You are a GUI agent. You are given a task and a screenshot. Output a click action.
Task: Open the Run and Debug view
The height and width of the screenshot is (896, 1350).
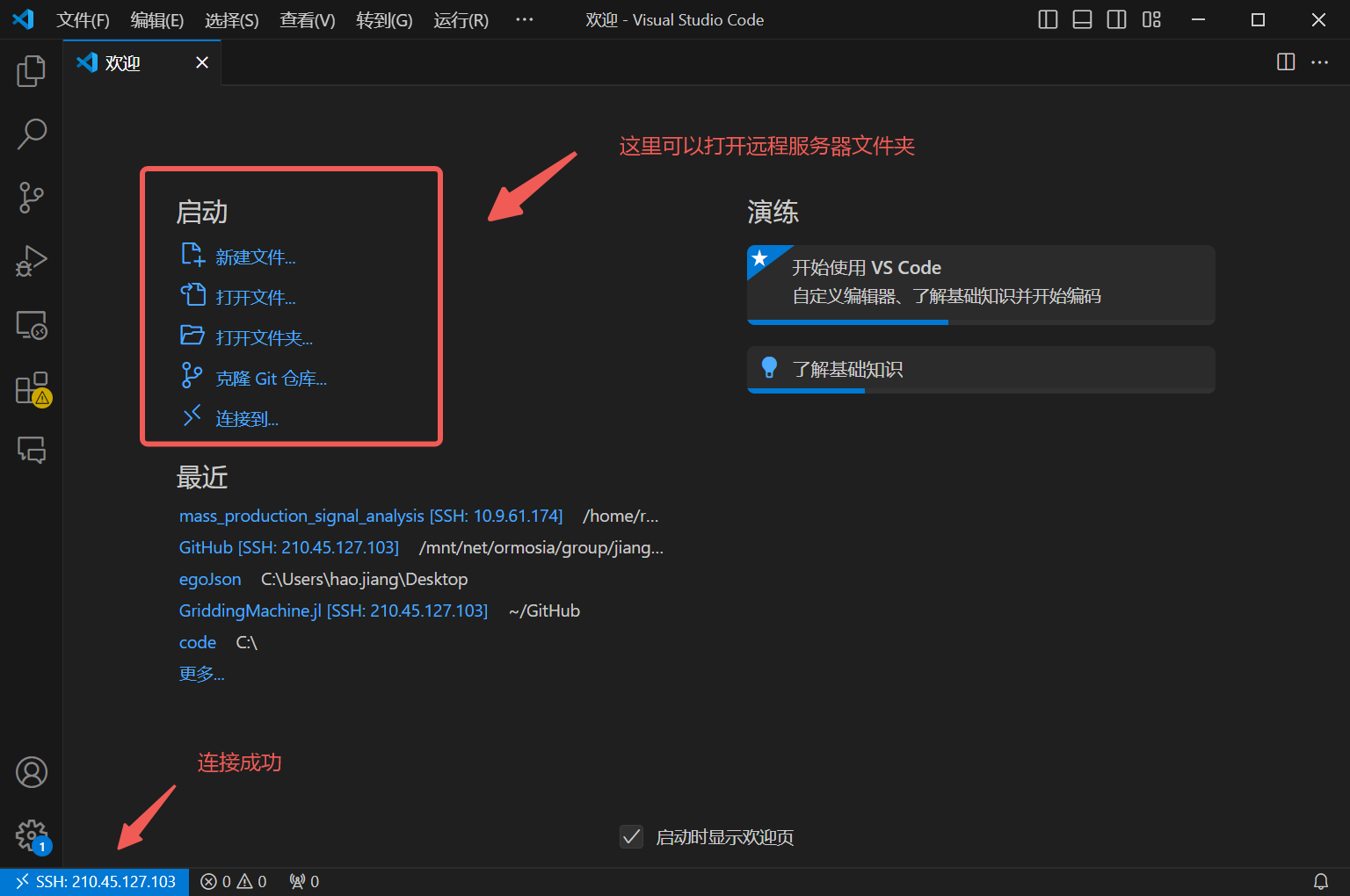[x=32, y=261]
